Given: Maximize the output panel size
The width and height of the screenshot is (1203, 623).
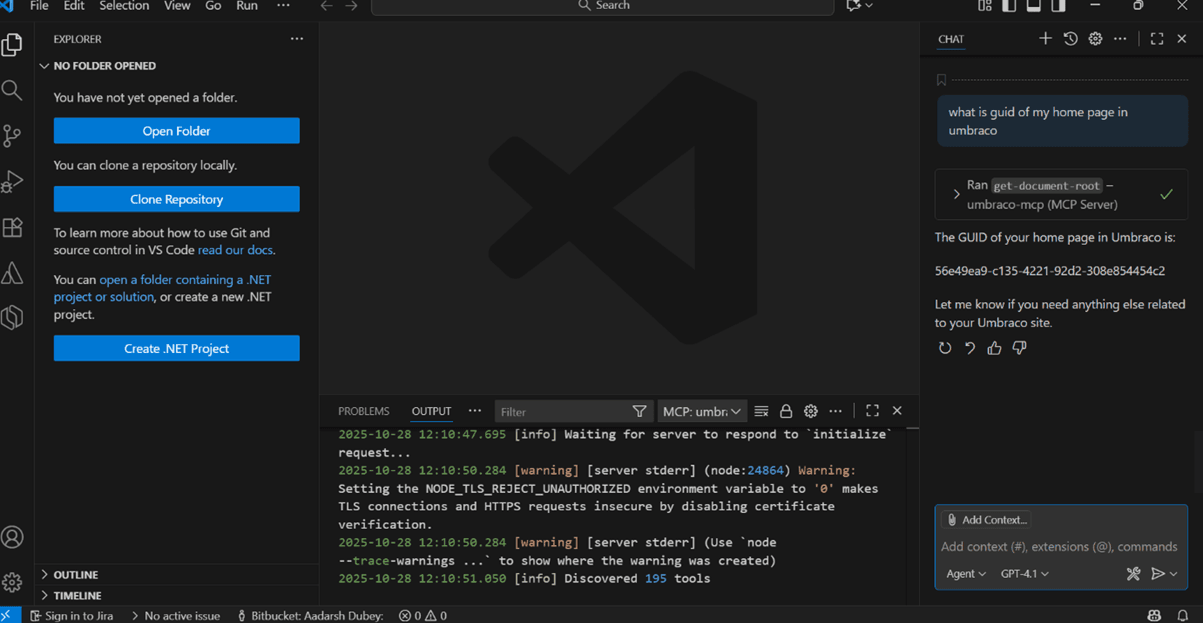Looking at the screenshot, I should (872, 411).
